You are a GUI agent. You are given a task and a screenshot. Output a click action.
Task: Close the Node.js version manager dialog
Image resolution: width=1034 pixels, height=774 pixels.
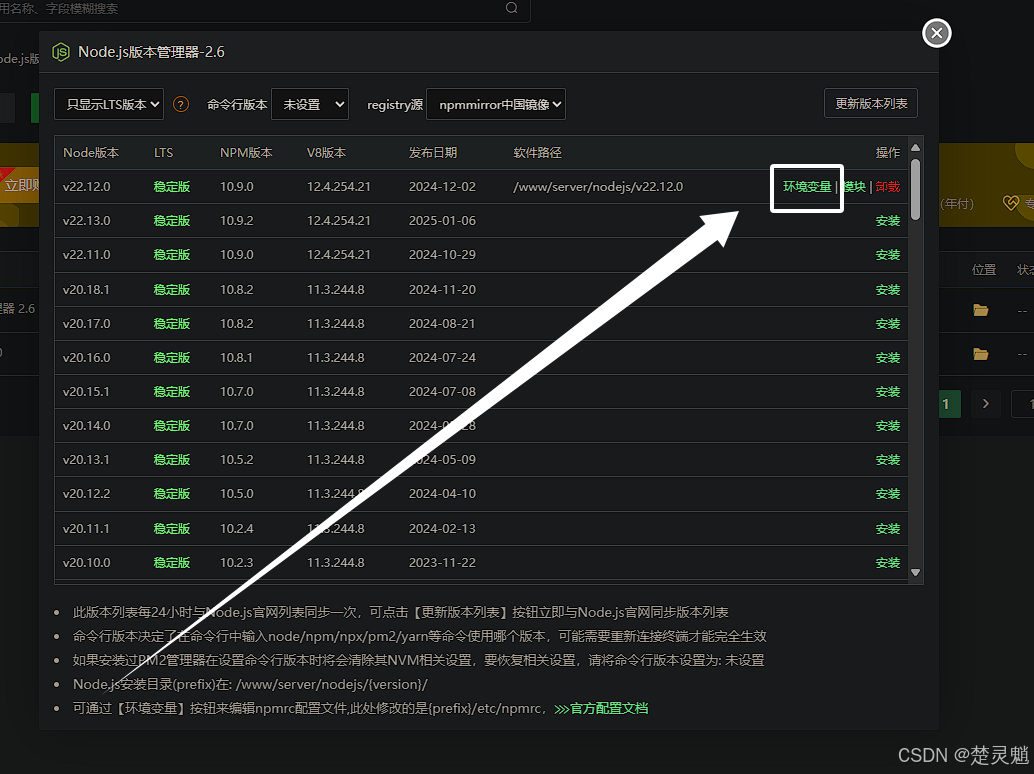[x=936, y=33]
